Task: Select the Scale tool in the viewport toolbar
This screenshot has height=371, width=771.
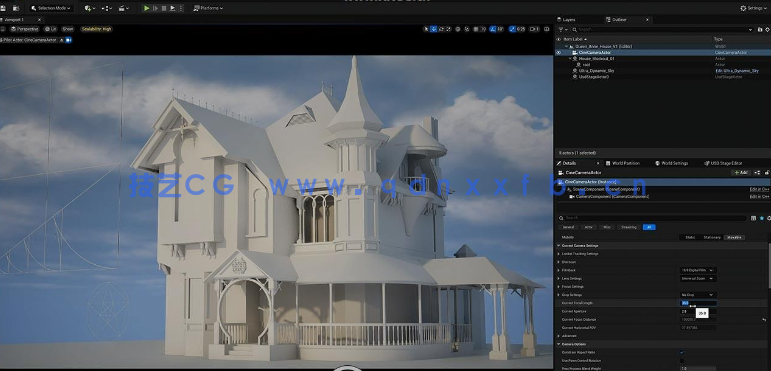Action: tap(448, 29)
